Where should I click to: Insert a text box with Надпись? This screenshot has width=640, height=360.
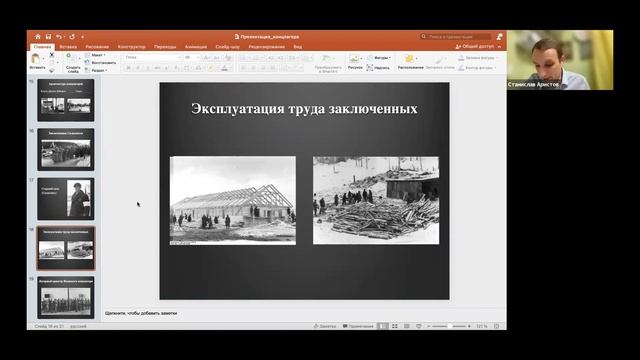click(x=378, y=68)
